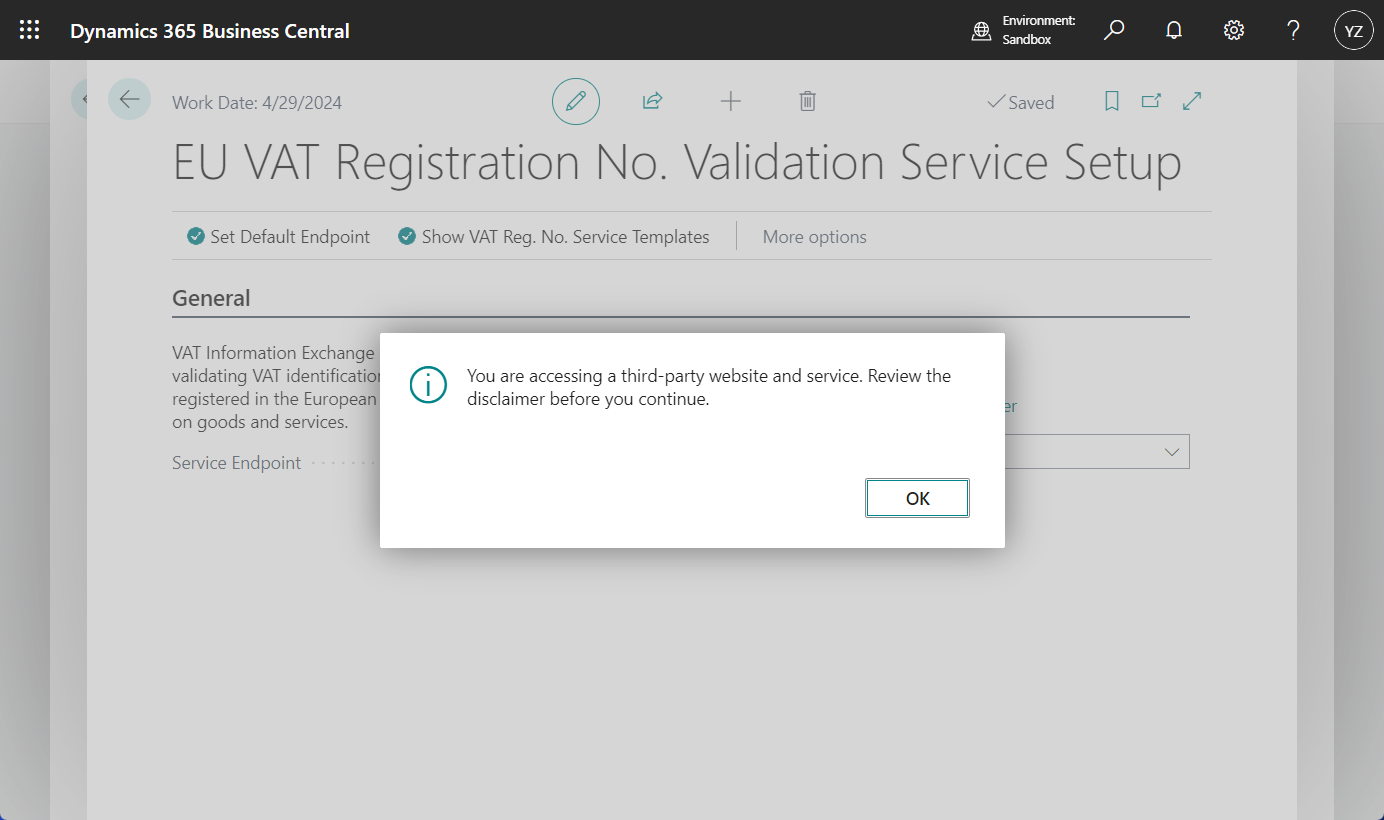Create a new record with the plus icon

coord(731,101)
